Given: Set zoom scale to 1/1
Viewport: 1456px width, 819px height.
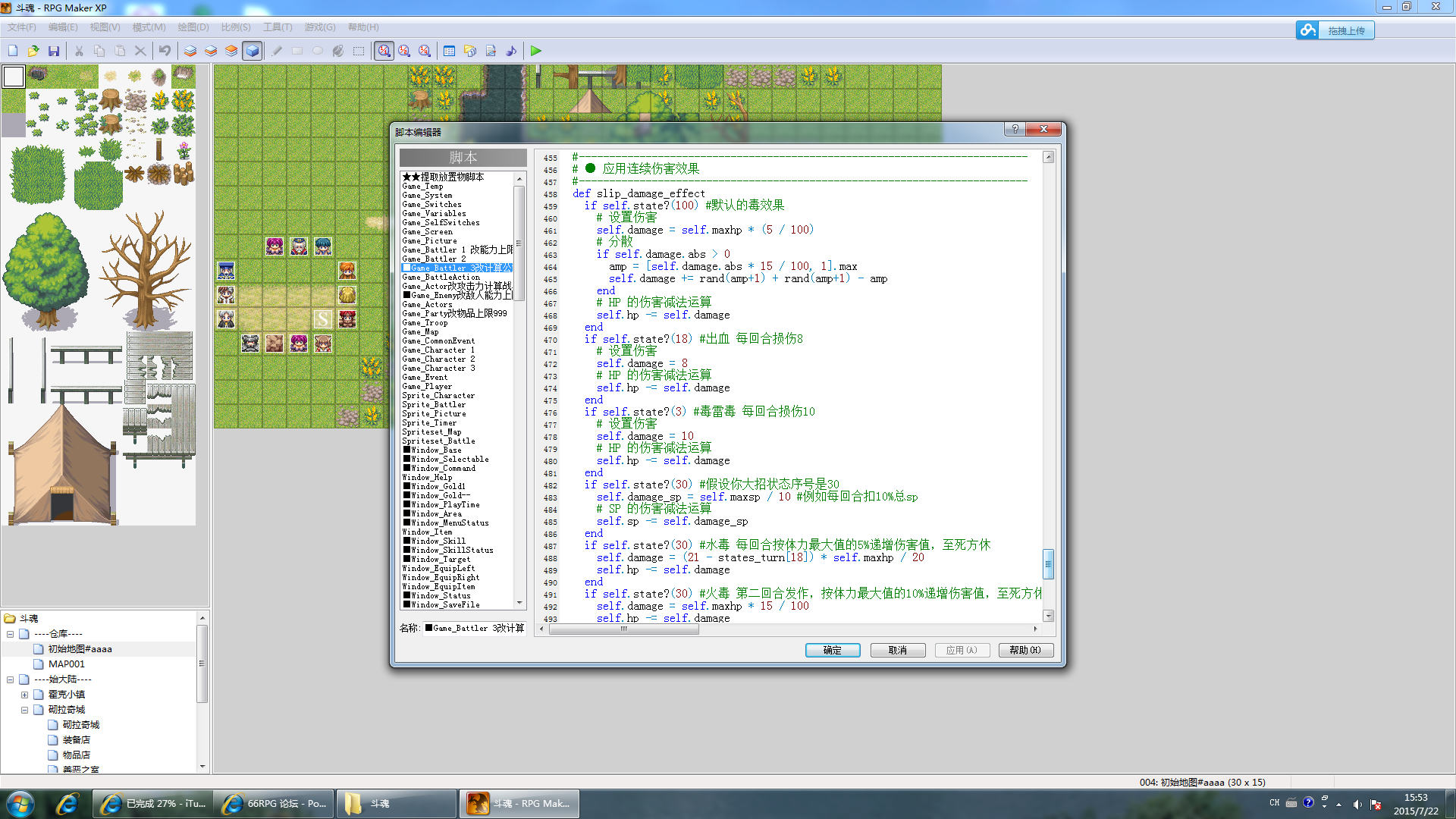Looking at the screenshot, I should [384, 51].
